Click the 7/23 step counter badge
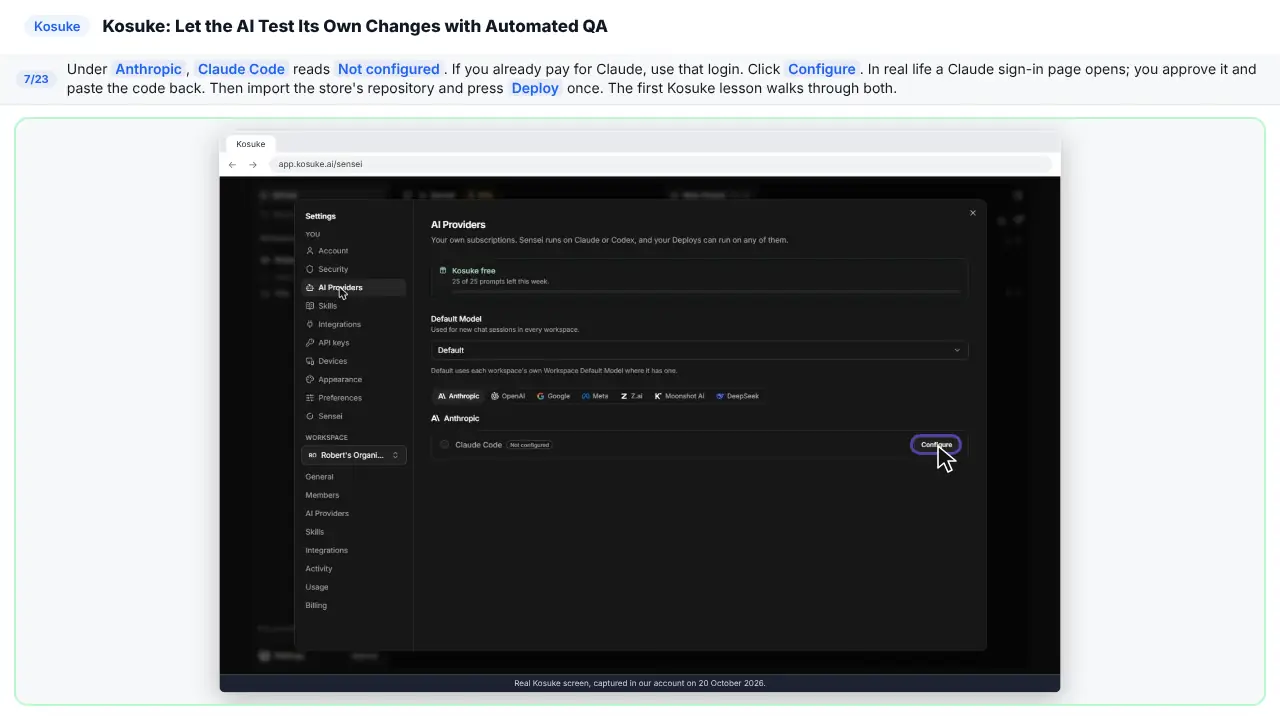The image size is (1280, 720). [x=36, y=79]
